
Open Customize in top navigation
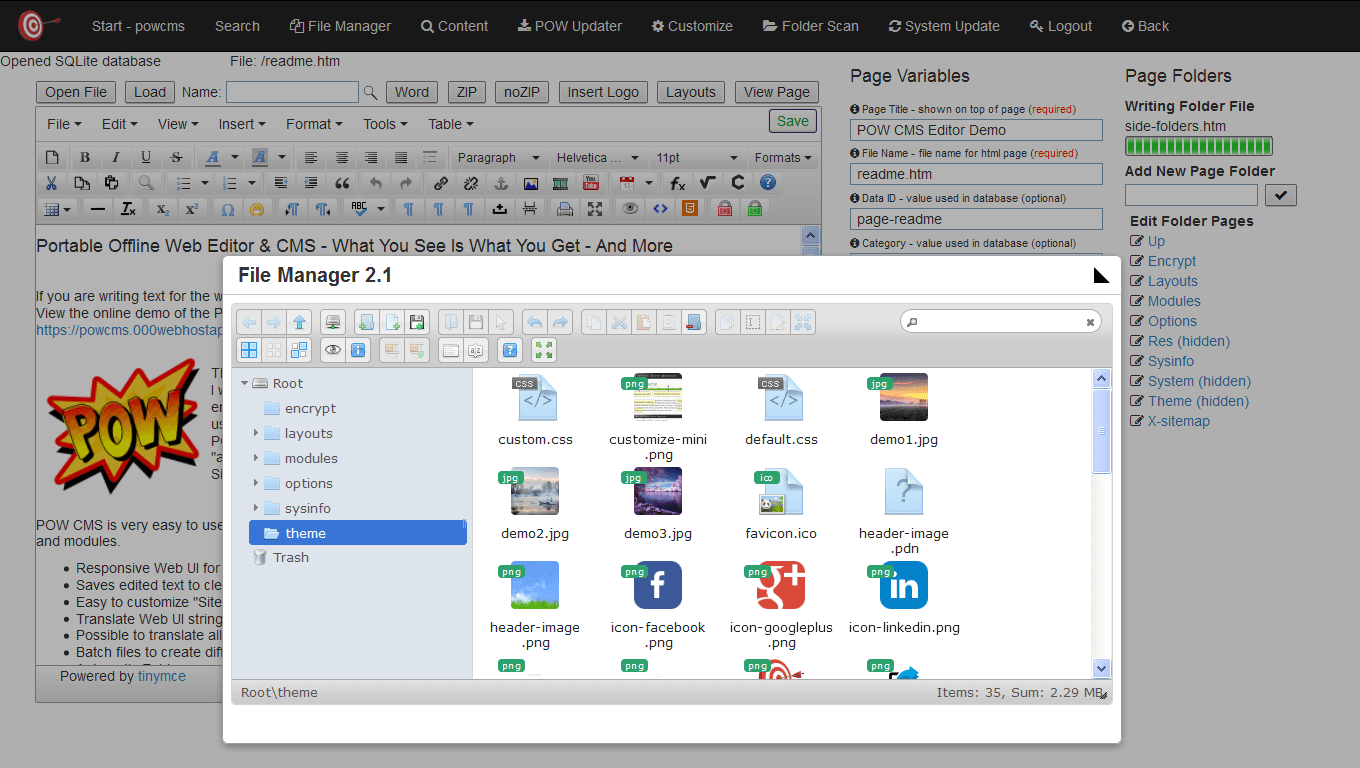click(692, 26)
